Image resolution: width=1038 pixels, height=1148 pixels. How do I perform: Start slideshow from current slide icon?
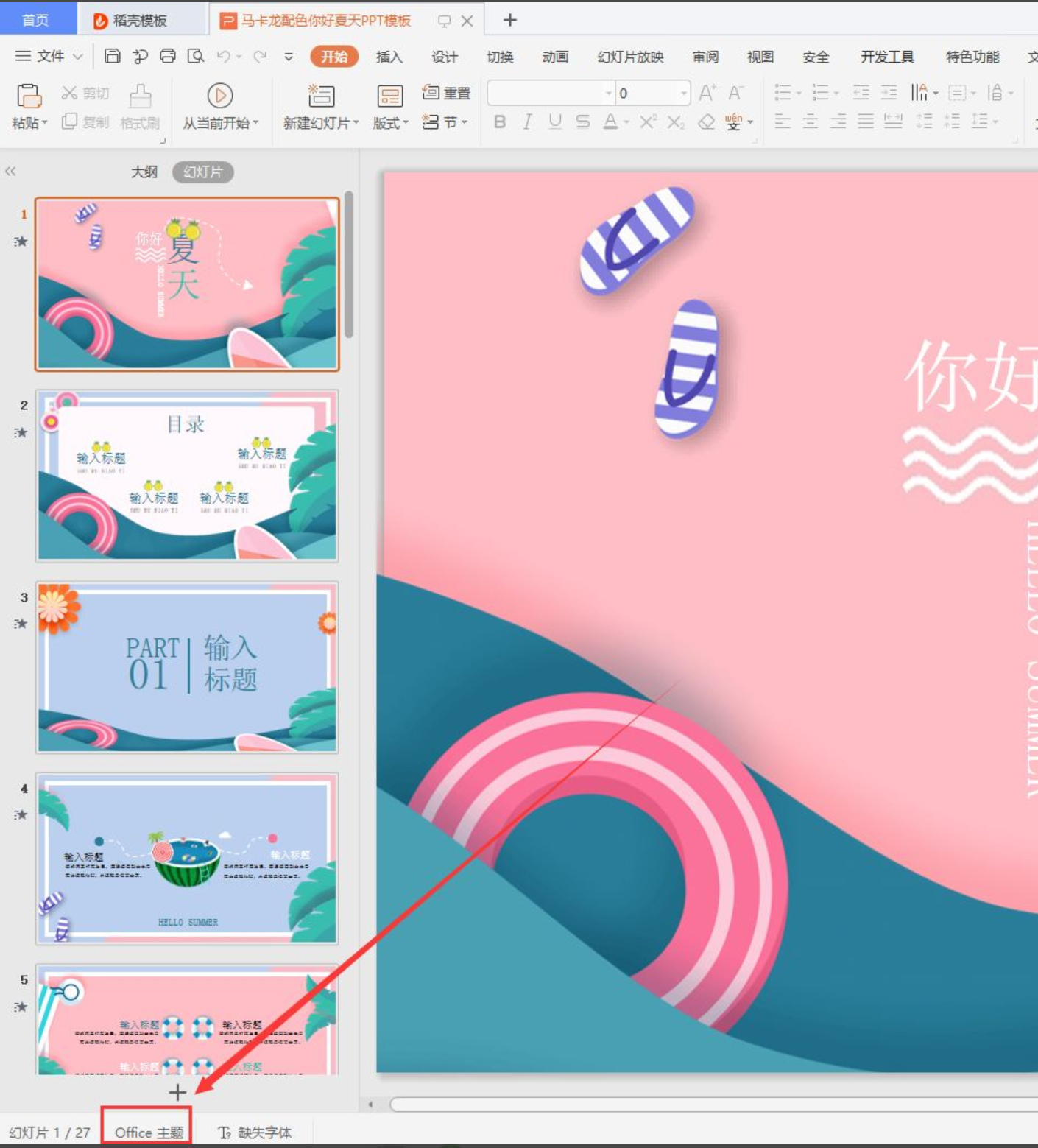(x=220, y=96)
